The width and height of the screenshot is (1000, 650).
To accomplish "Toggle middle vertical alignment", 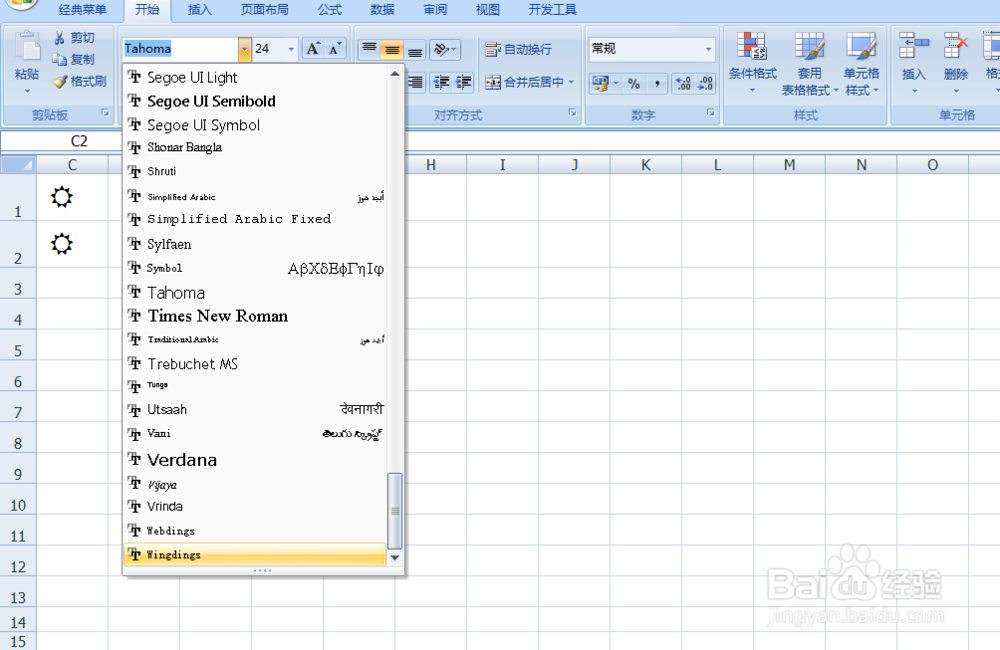I will (x=392, y=48).
